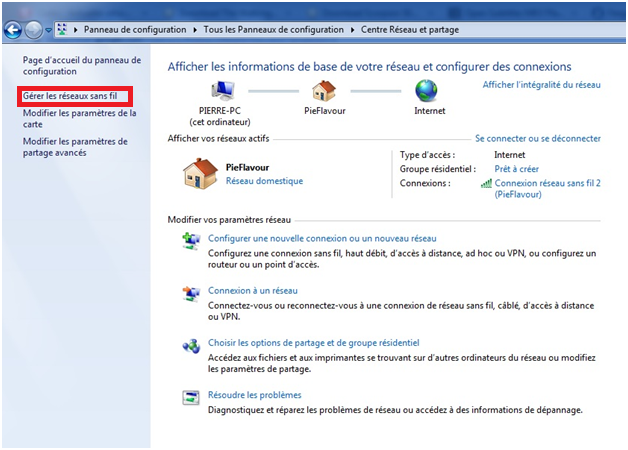Open Page d'accueil du panneau de configuration
Viewport: 628px width, 450px height.
pos(82,66)
